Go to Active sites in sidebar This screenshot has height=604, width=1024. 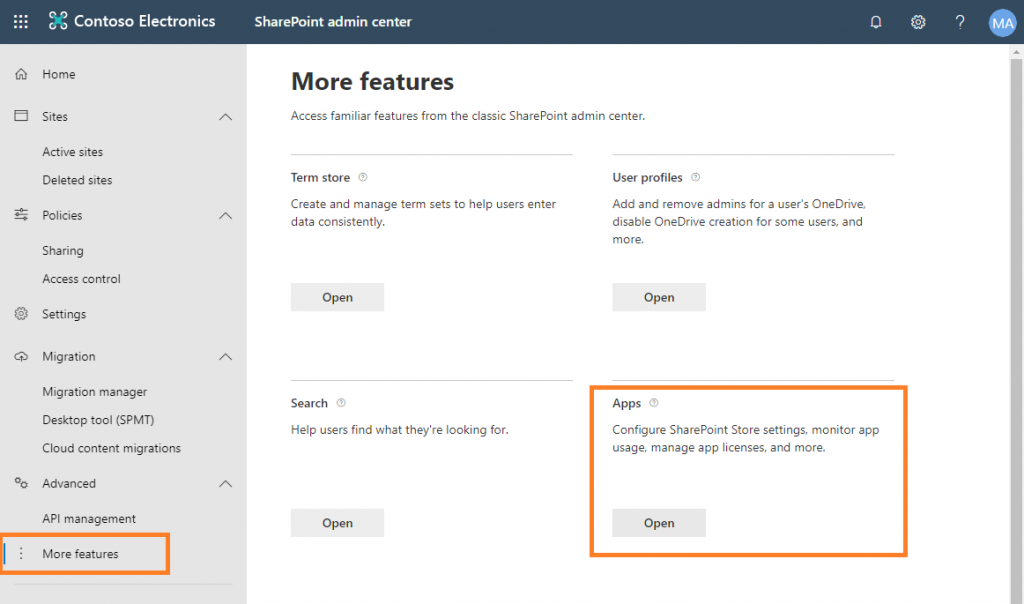[x=72, y=152]
